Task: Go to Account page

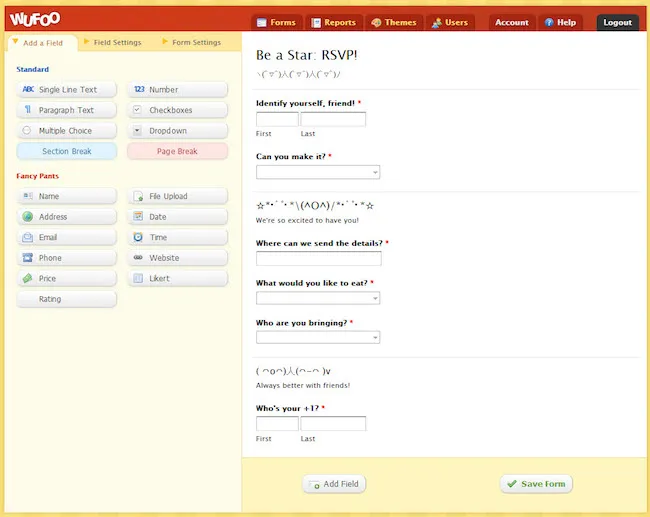Action: [512, 22]
